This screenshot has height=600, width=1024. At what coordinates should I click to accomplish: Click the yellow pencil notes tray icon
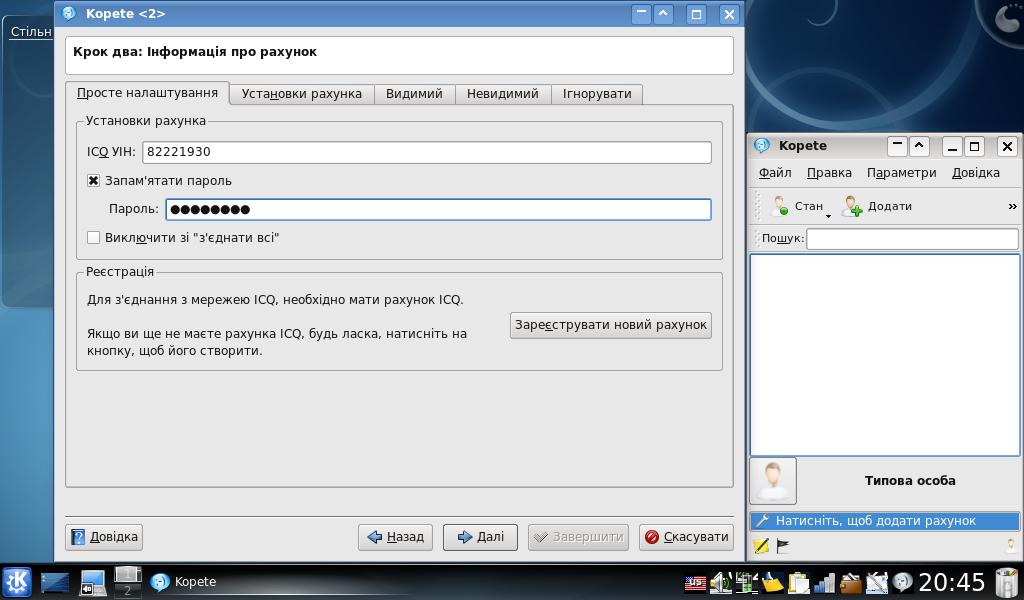click(x=773, y=582)
